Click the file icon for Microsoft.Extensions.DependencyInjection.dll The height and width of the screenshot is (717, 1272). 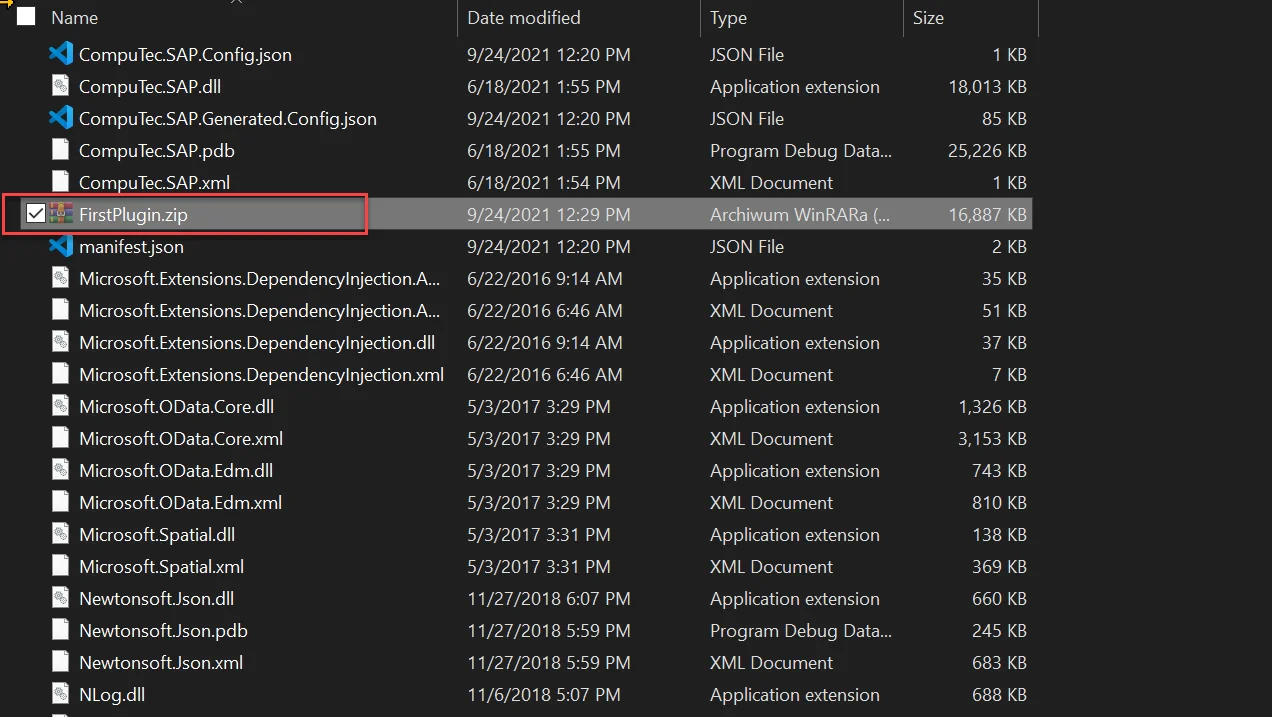click(60, 342)
